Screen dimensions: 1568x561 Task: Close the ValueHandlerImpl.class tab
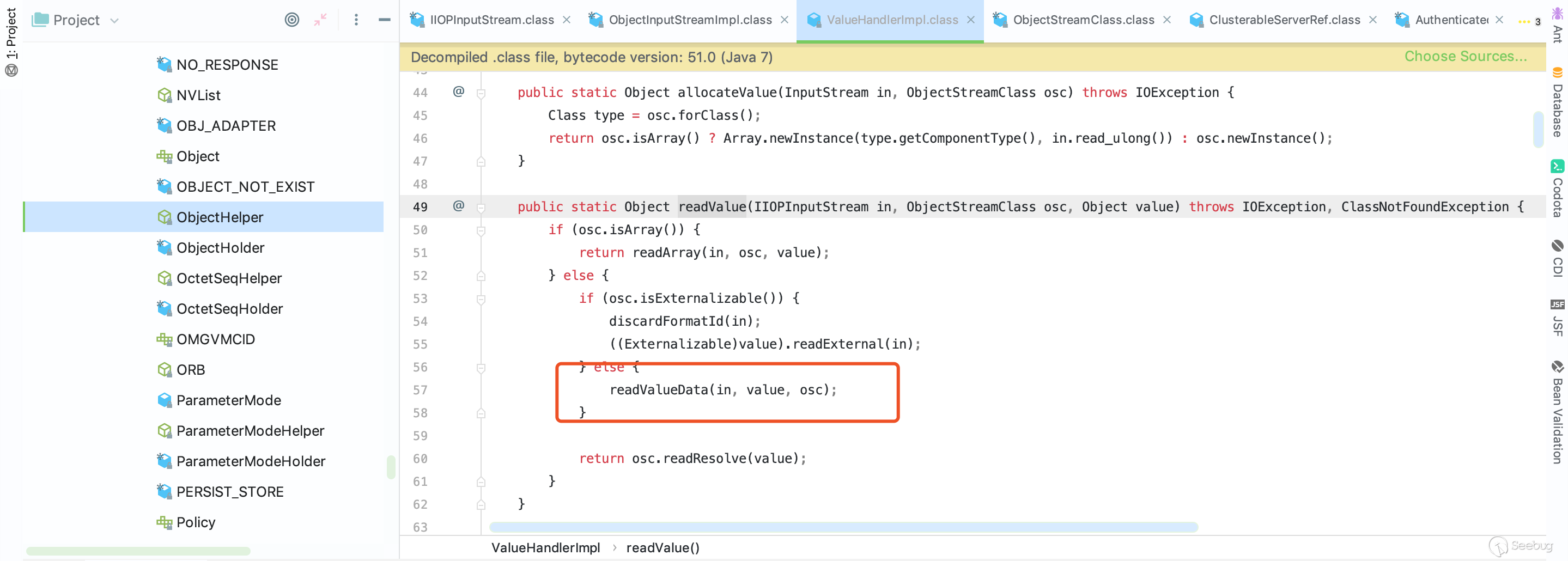click(x=971, y=20)
